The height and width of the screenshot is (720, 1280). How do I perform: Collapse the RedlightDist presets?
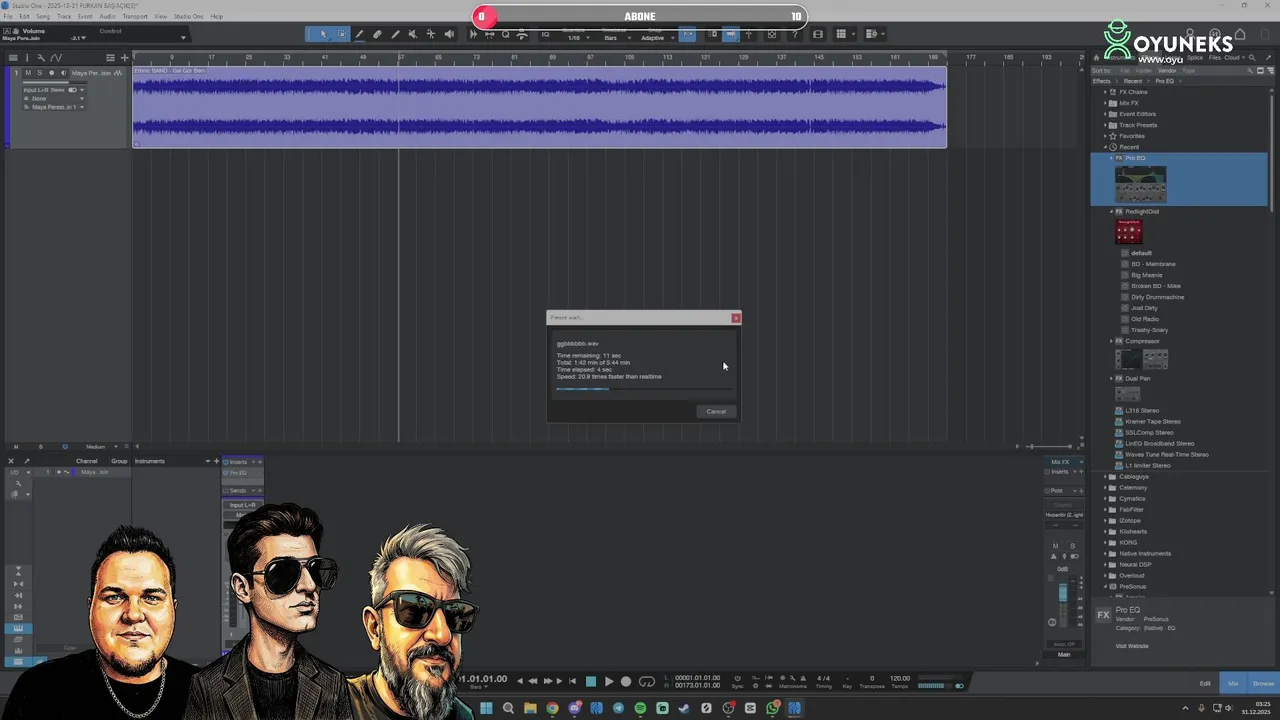tap(1111, 212)
